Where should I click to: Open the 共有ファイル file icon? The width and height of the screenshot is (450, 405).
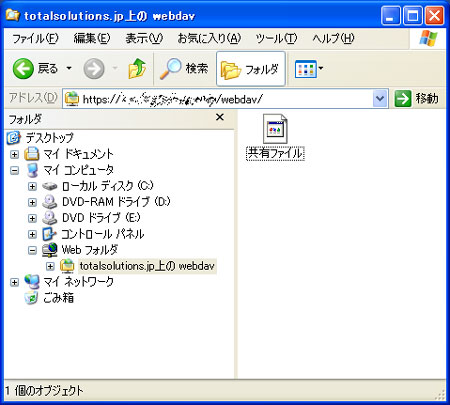click(x=275, y=130)
